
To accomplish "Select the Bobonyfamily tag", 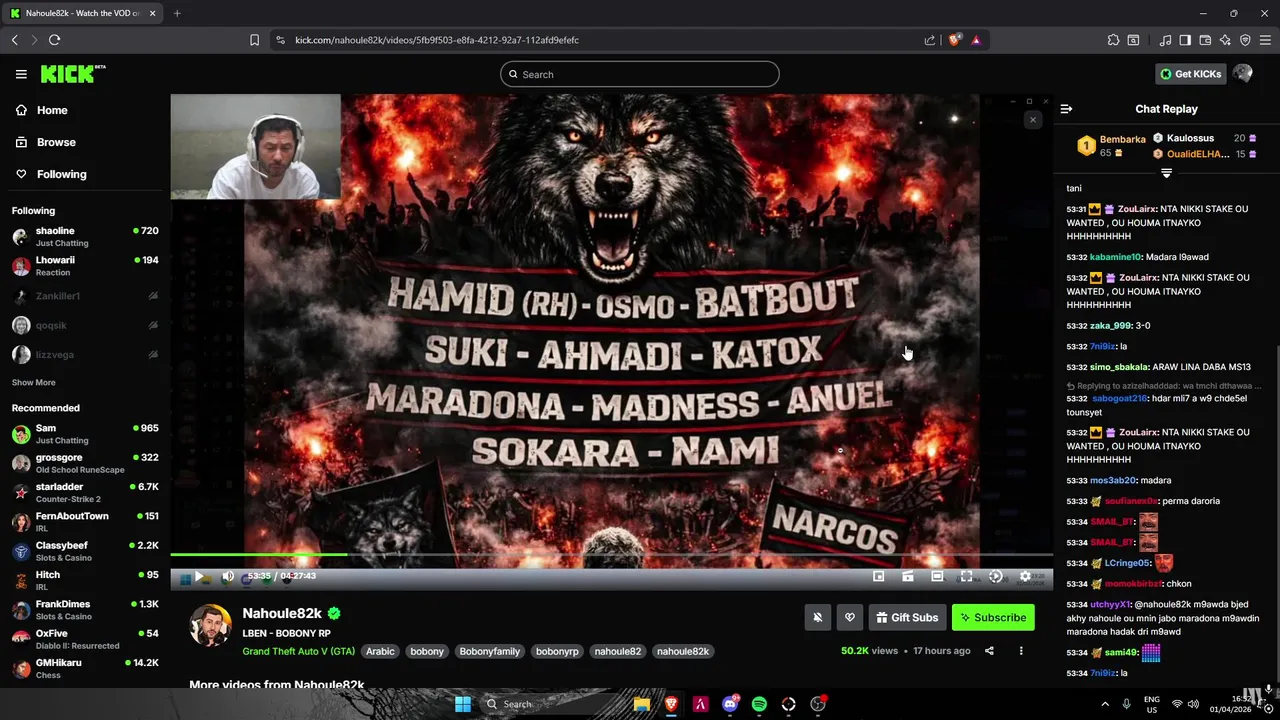I will [x=489, y=651].
